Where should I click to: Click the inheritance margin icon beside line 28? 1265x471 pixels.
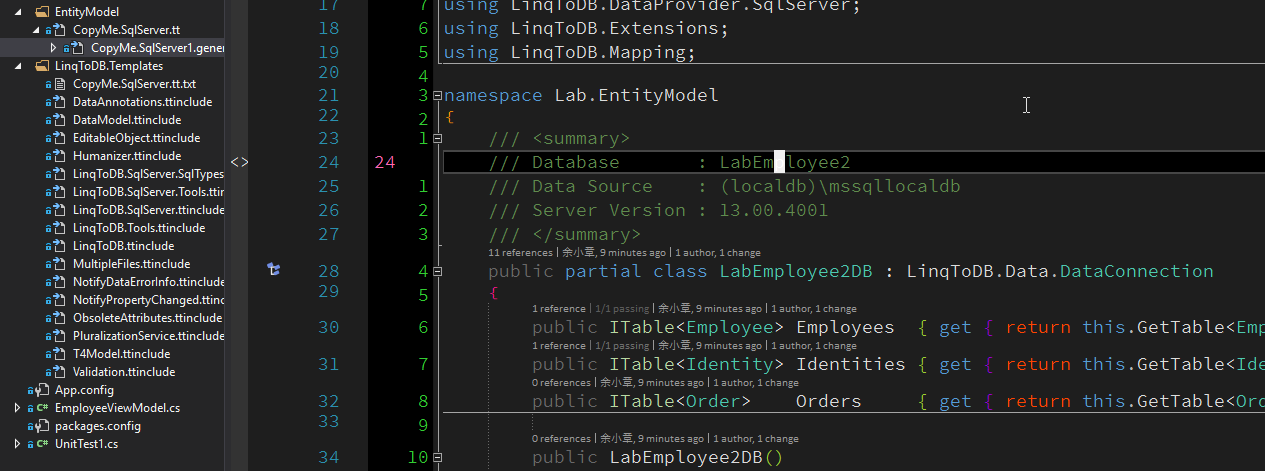point(273,269)
